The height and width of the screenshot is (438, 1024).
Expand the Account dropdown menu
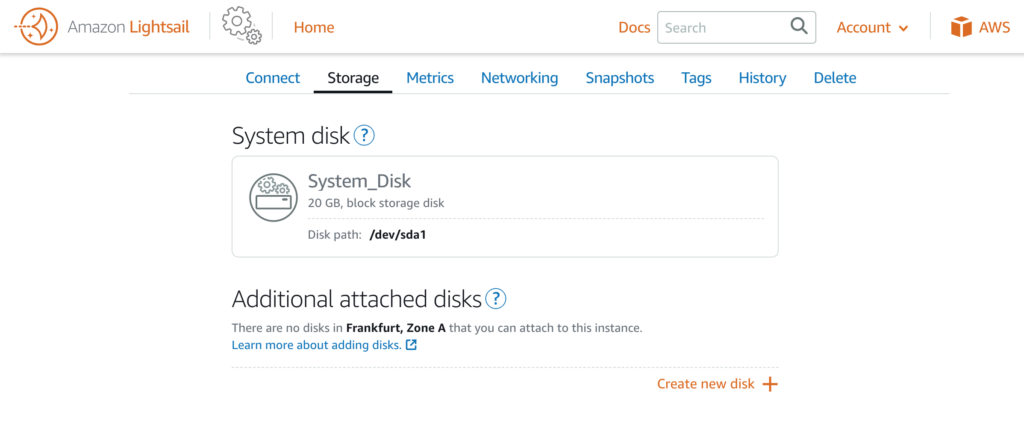[872, 27]
